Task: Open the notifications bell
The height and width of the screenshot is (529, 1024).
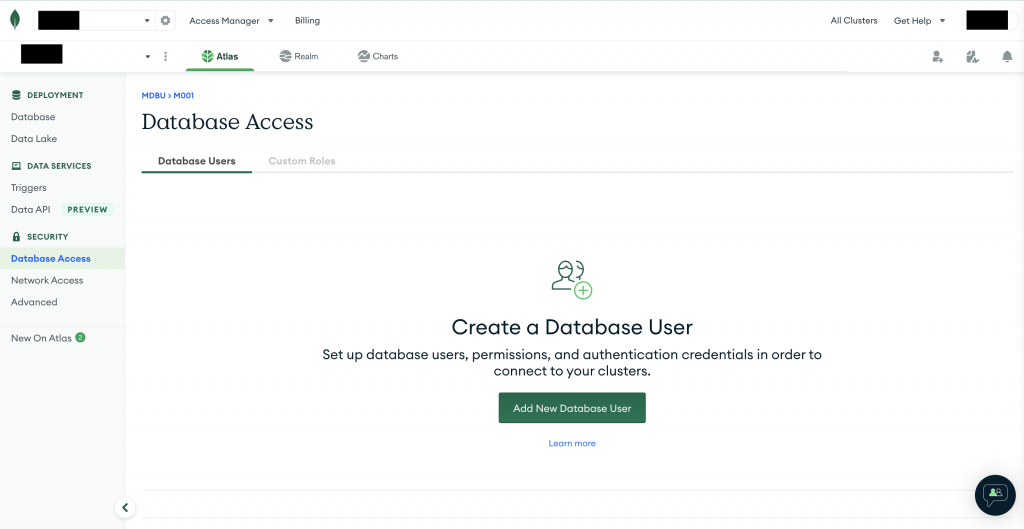Action: (x=1007, y=57)
